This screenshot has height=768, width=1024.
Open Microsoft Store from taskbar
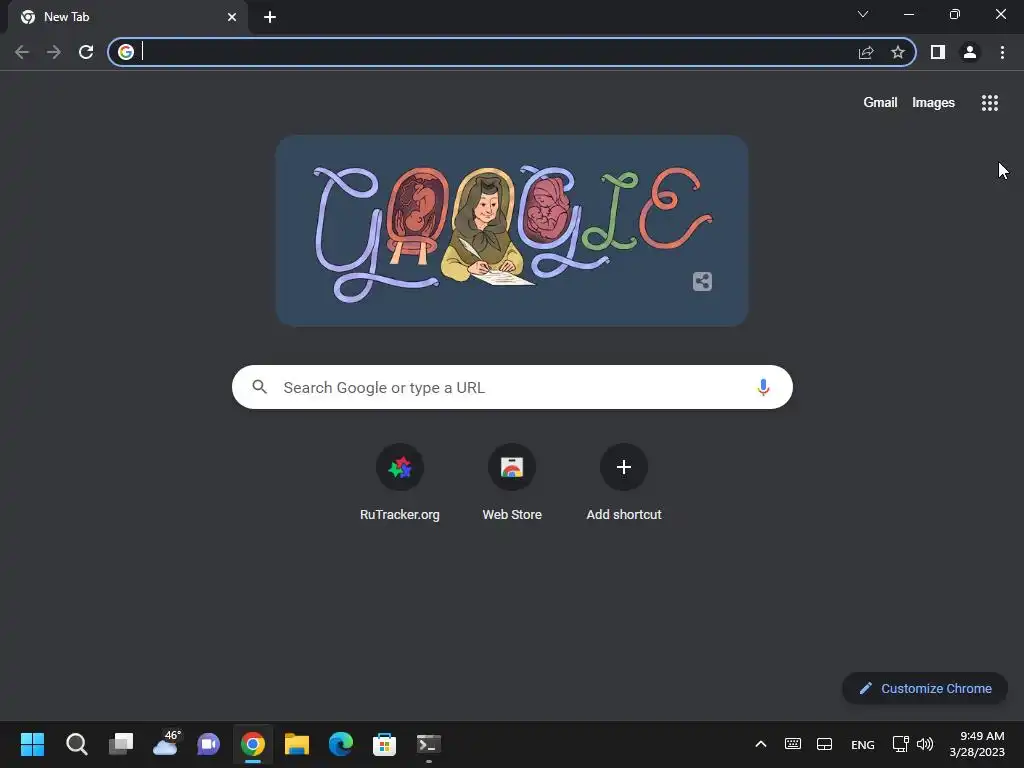click(385, 744)
